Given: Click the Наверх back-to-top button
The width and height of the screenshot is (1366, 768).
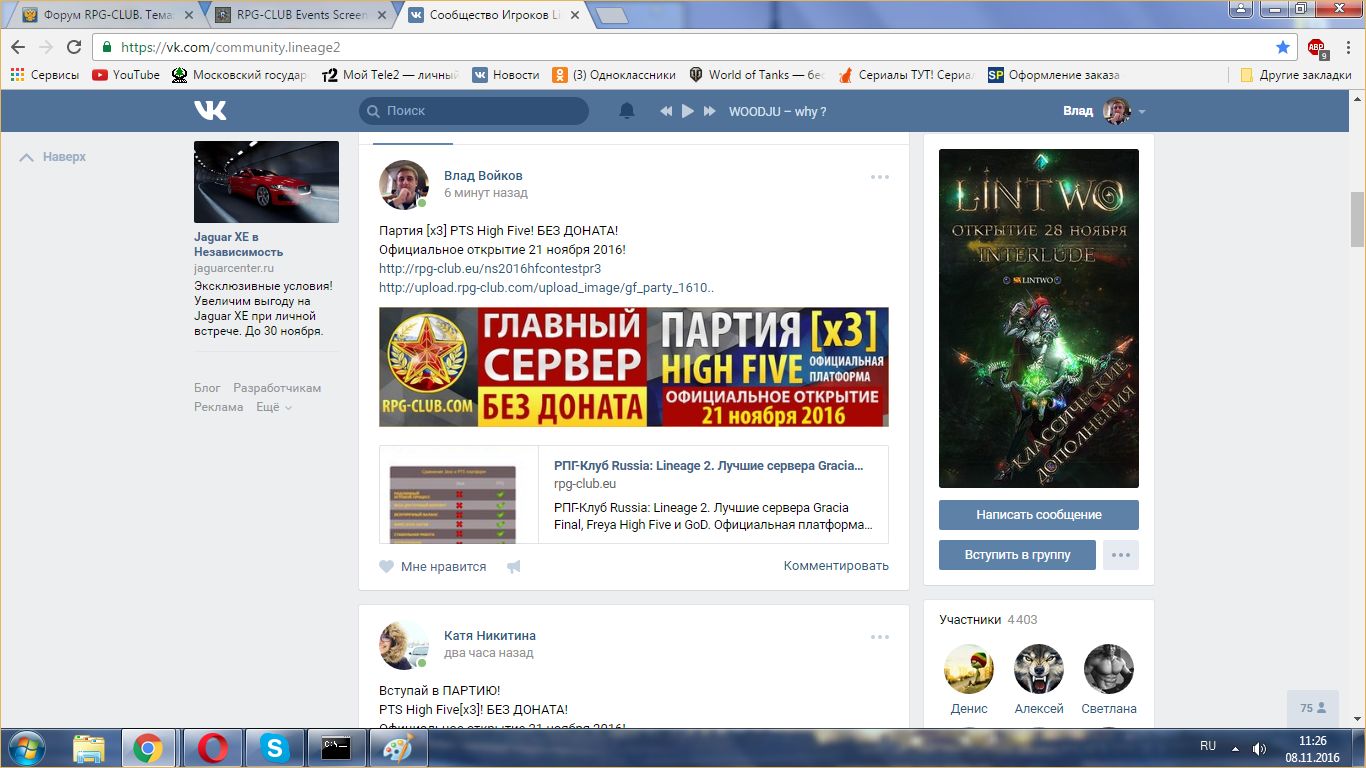Looking at the screenshot, I should [x=53, y=157].
